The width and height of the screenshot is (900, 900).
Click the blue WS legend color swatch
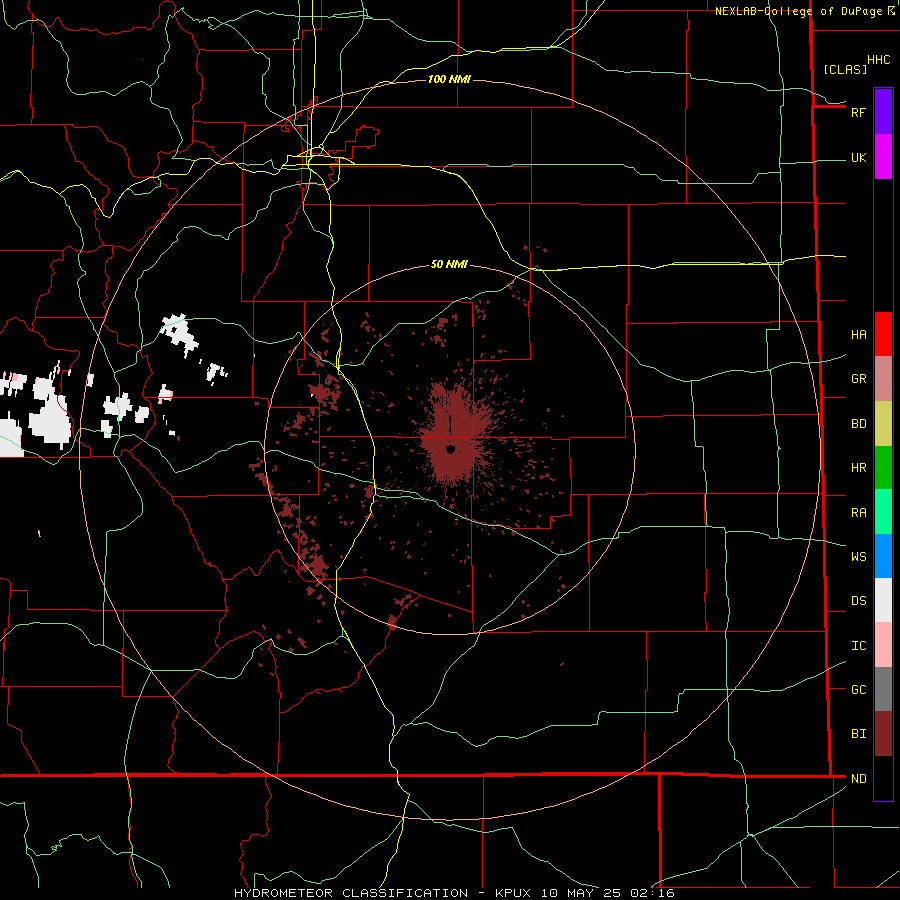click(883, 556)
